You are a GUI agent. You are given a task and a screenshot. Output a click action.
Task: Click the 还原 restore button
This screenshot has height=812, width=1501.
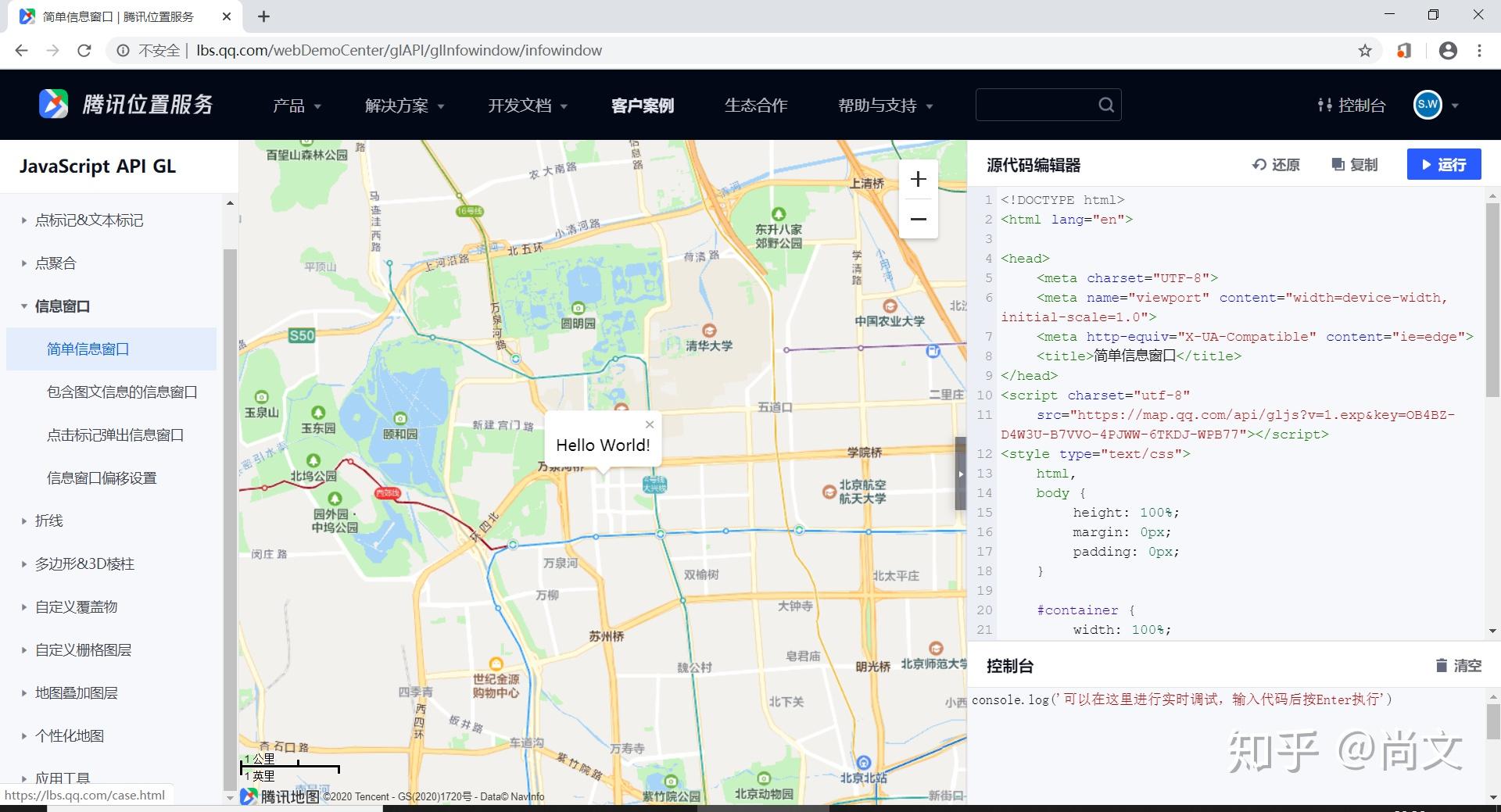(x=1276, y=164)
